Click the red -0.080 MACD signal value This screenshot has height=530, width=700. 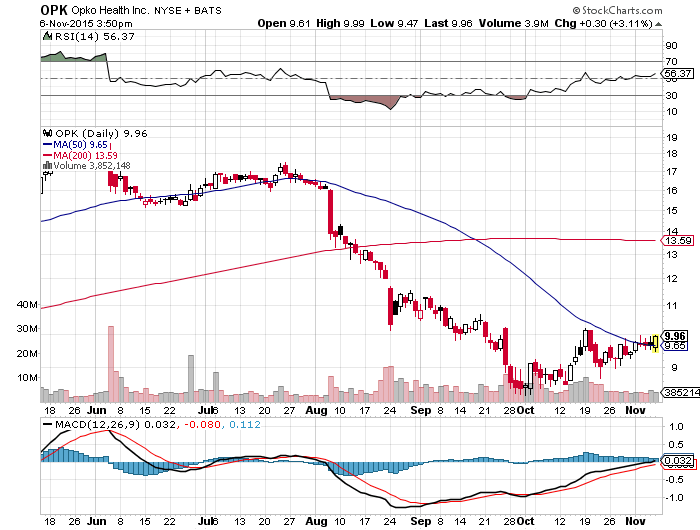(x=201, y=424)
